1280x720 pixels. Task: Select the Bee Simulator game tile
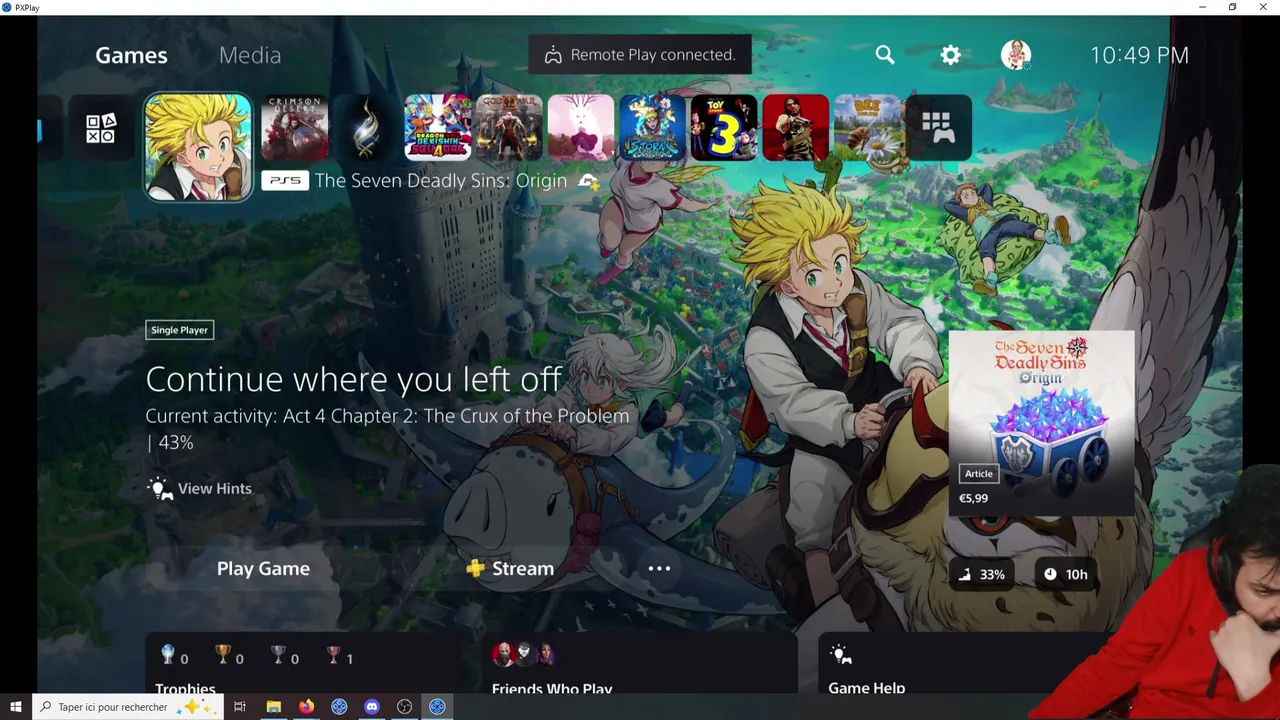pos(867,128)
